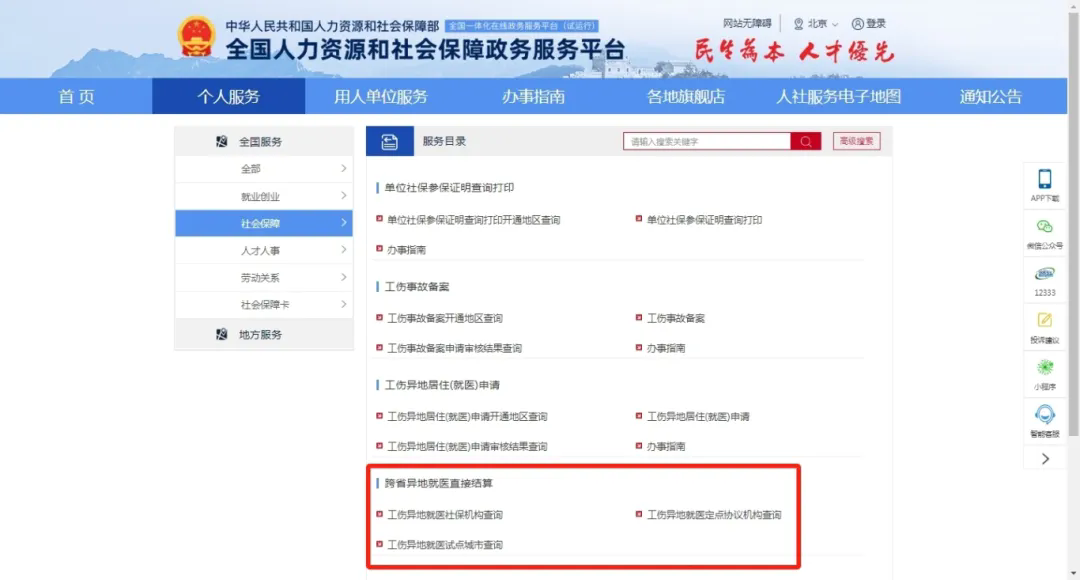Open the 投诉建议 feedback shortcut
The height and width of the screenshot is (580, 1080).
[1044, 327]
